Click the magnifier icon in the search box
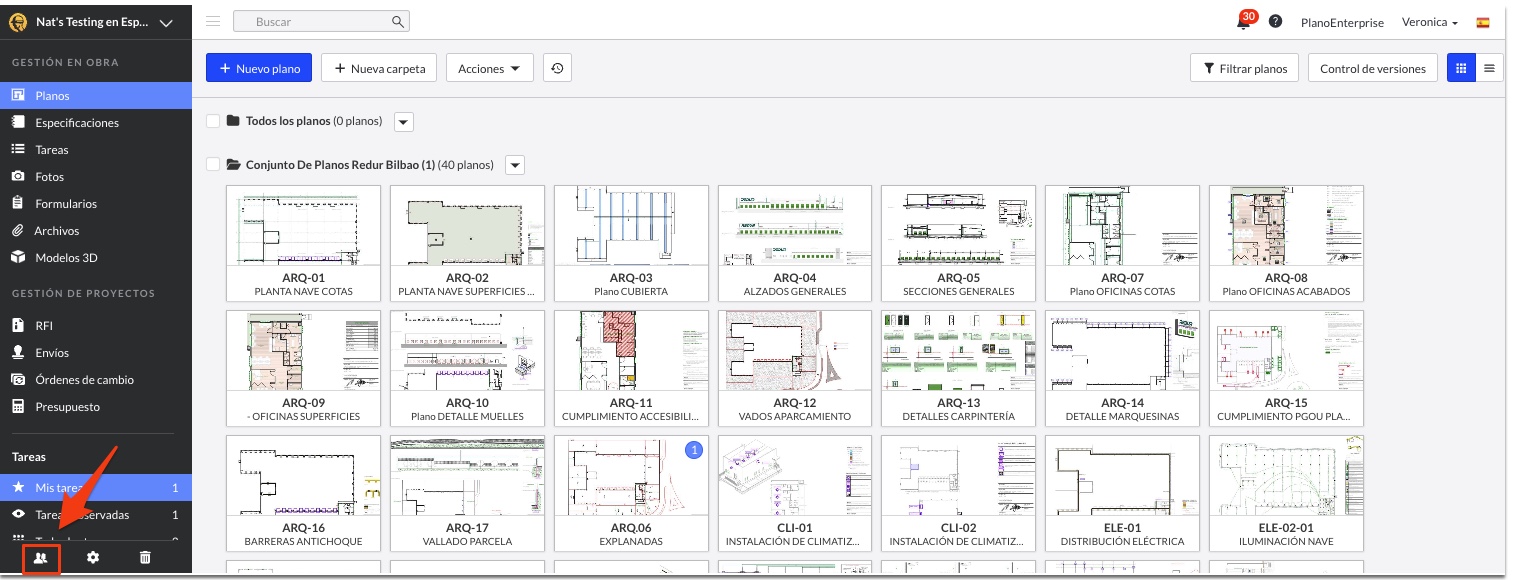The height and width of the screenshot is (580, 1513). [398, 21]
